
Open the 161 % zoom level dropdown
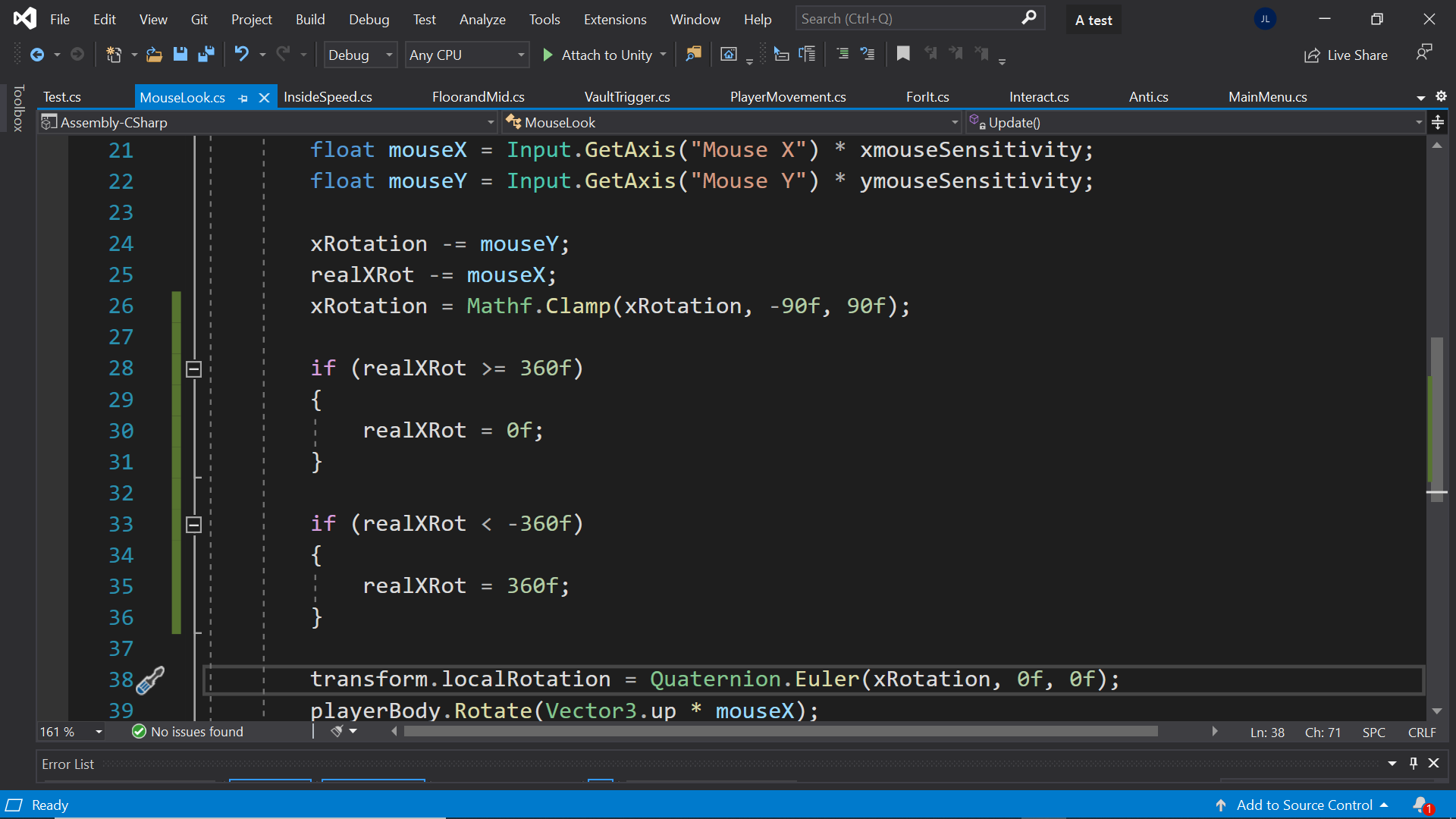tap(72, 732)
